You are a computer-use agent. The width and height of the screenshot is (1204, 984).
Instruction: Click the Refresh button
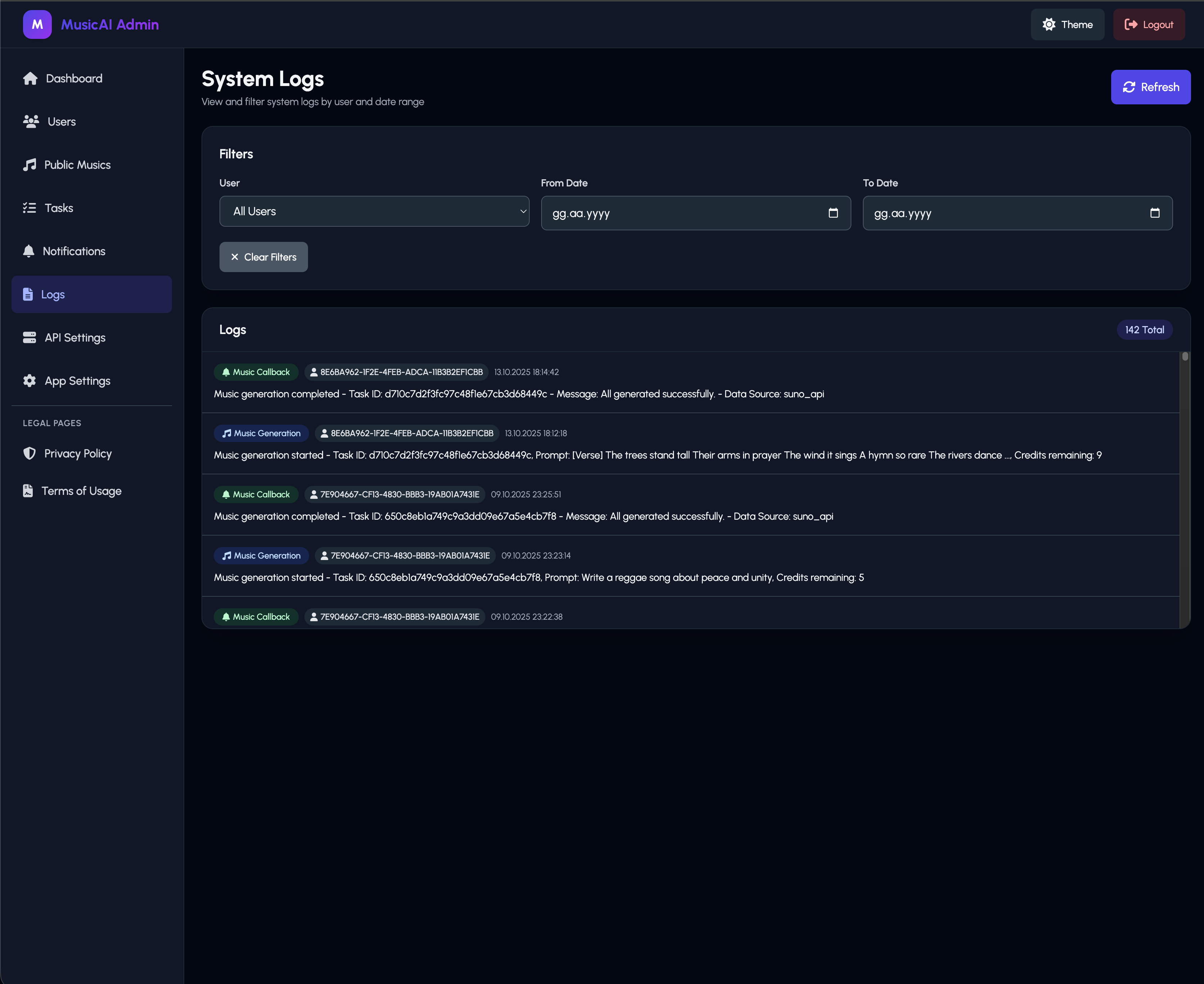click(1150, 87)
